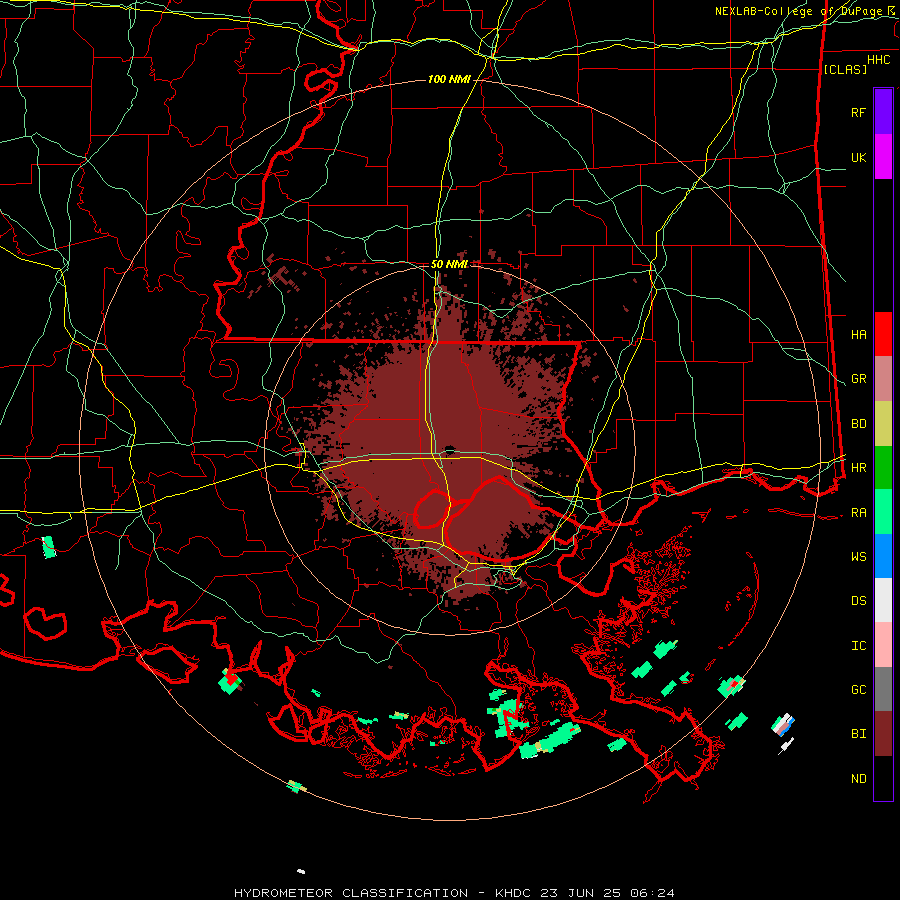Click the WS blue legend swatch
The height and width of the screenshot is (900, 900).
(883, 556)
